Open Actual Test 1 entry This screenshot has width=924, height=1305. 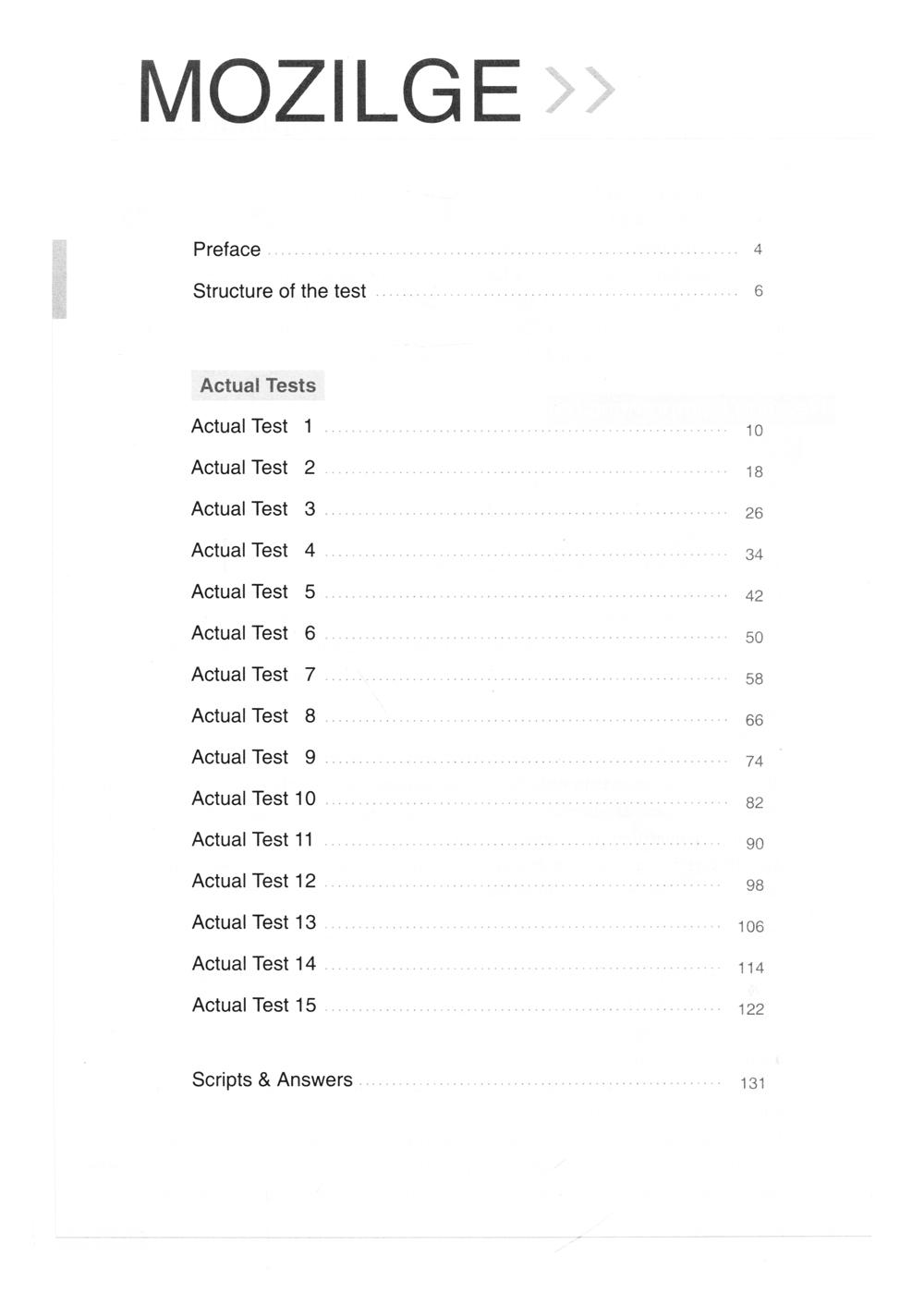coord(252,426)
